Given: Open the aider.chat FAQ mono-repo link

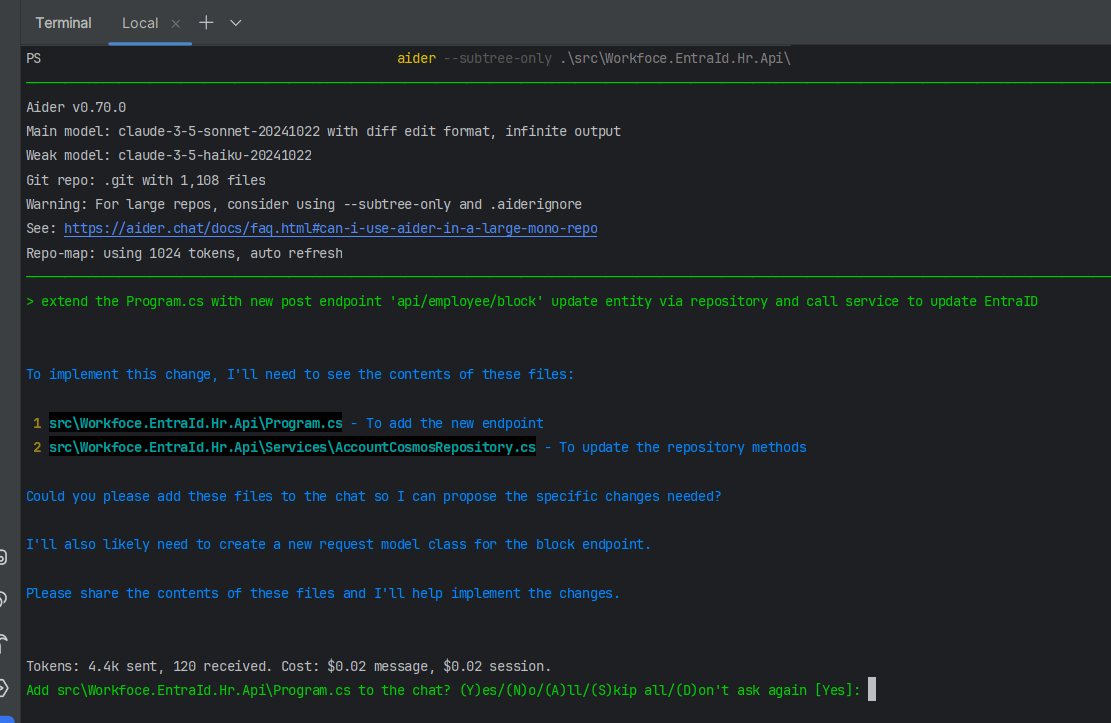Looking at the screenshot, I should click(x=331, y=229).
